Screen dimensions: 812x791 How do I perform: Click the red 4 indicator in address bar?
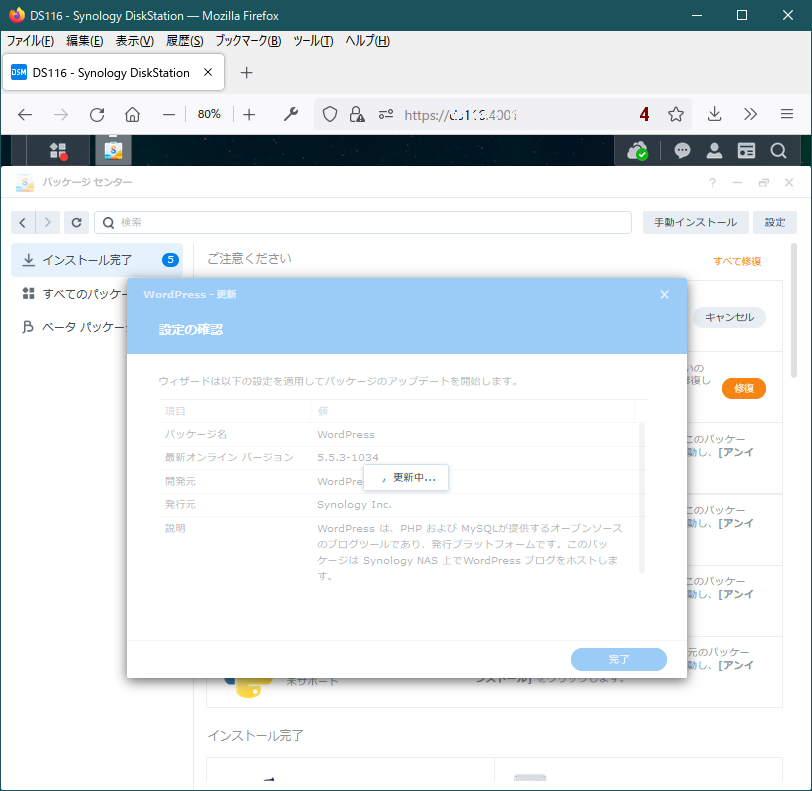(x=644, y=114)
